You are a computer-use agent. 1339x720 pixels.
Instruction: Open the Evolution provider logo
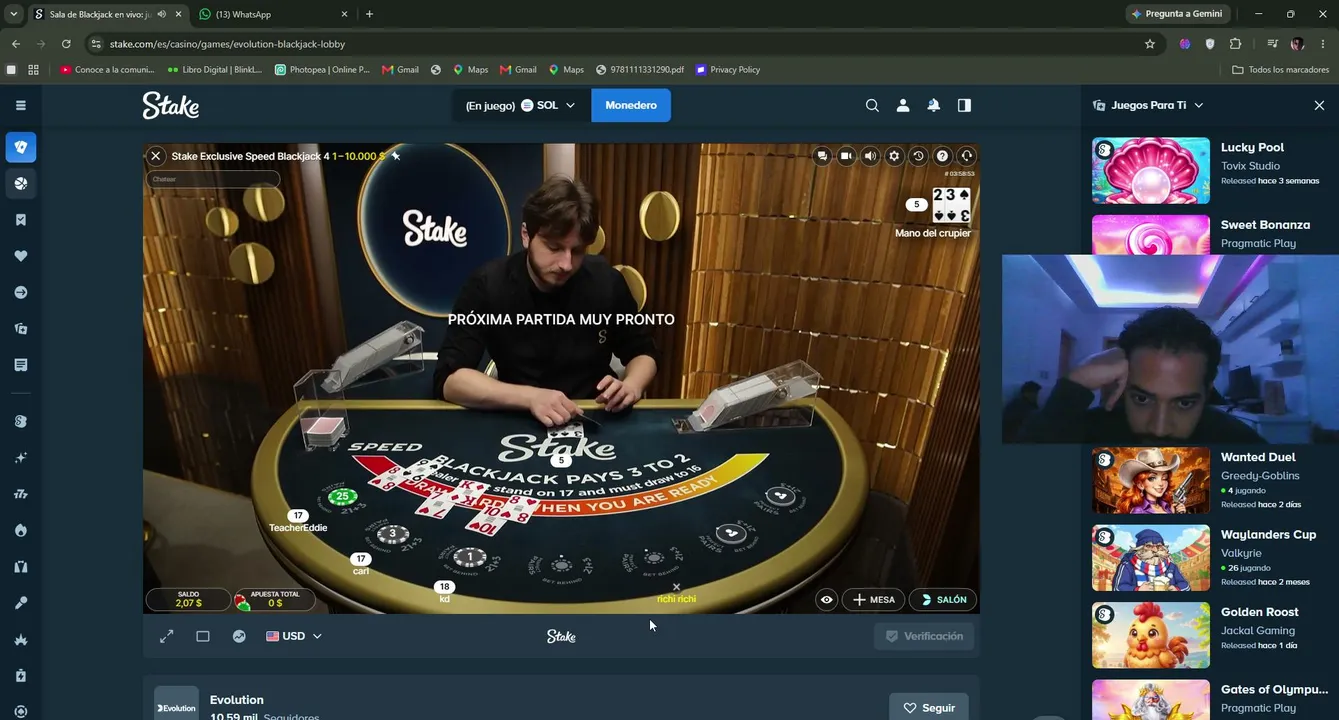tap(176, 704)
